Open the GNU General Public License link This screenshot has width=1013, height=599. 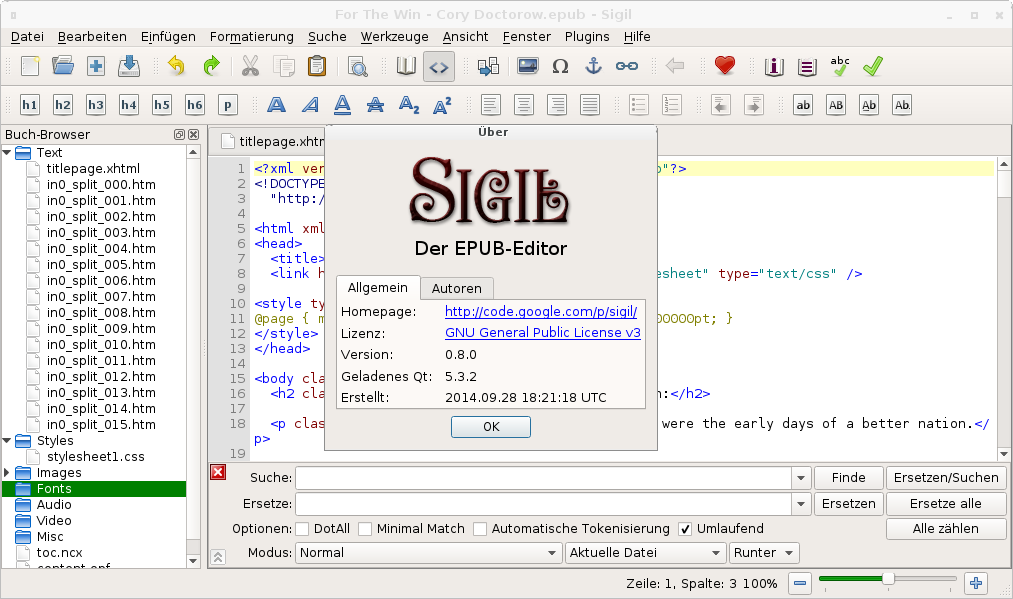coord(542,333)
